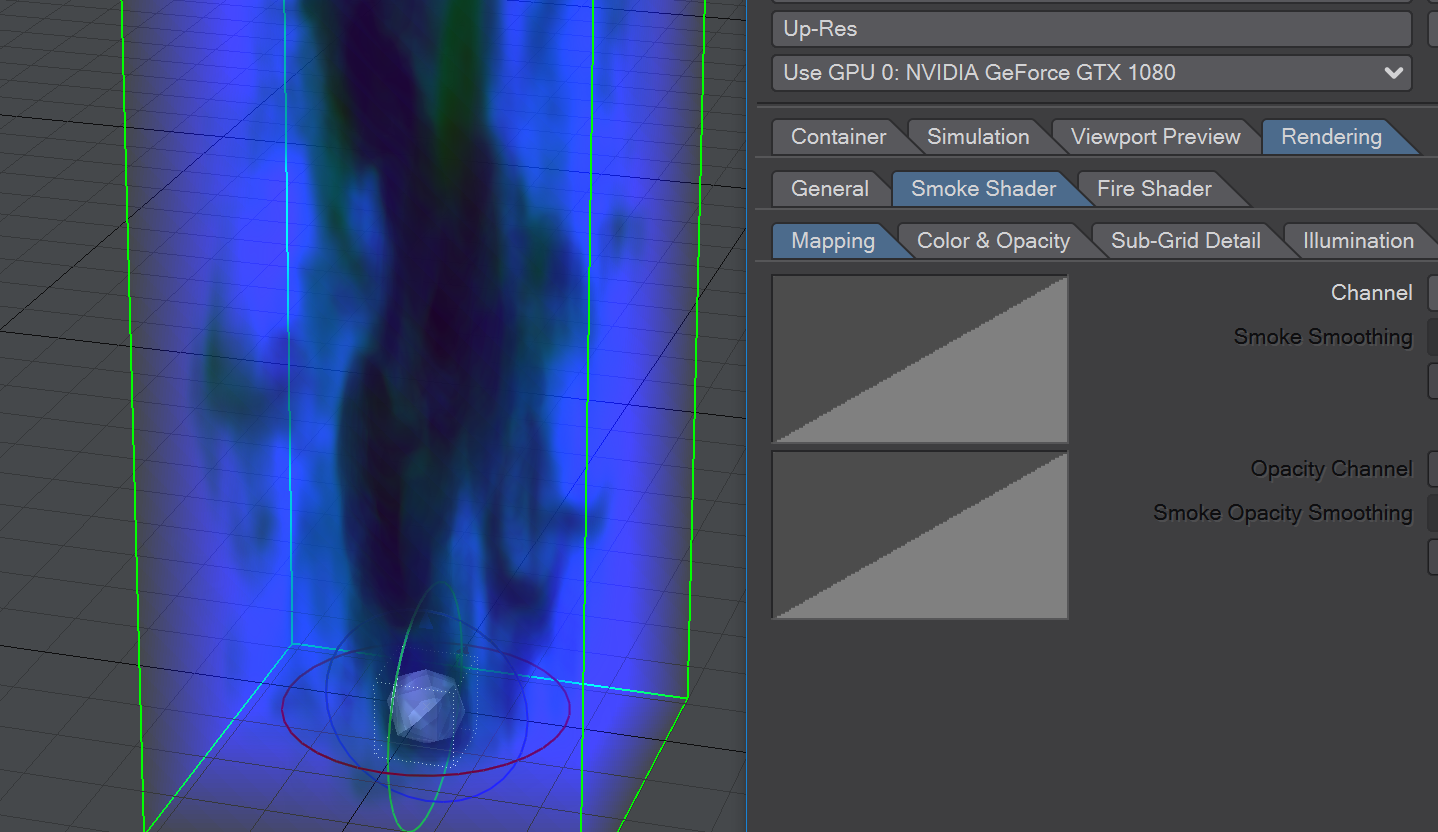Open the Viewport Preview tab
This screenshot has width=1438, height=832.
coord(1155,137)
